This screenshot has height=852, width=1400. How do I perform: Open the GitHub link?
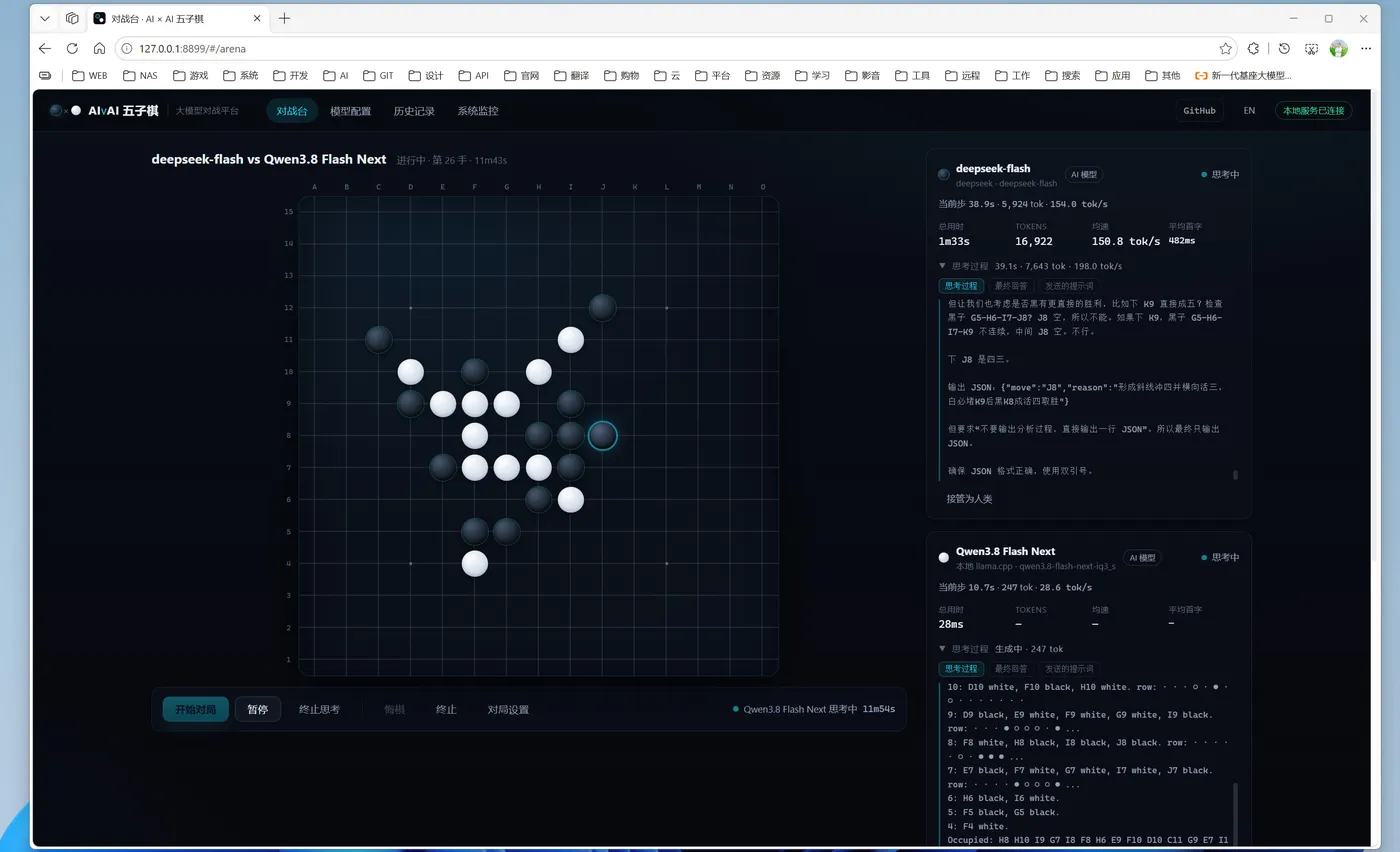coord(1200,111)
